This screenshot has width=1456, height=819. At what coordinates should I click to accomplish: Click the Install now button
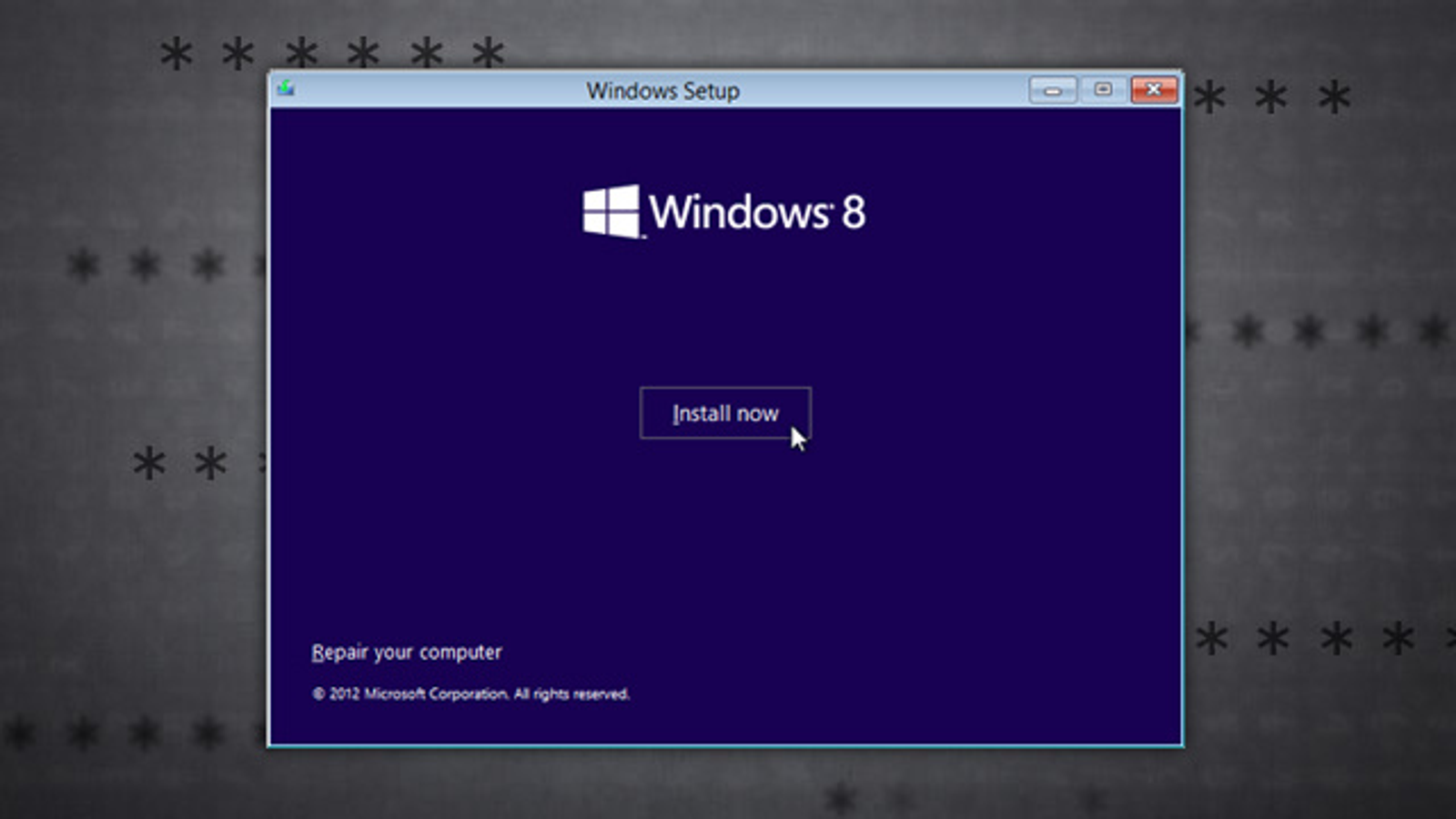point(725,413)
